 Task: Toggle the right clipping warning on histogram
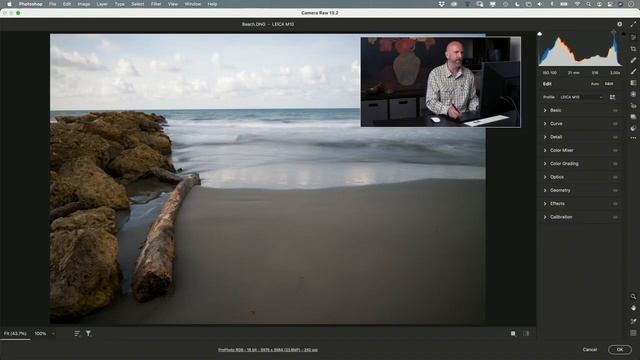(x=623, y=34)
